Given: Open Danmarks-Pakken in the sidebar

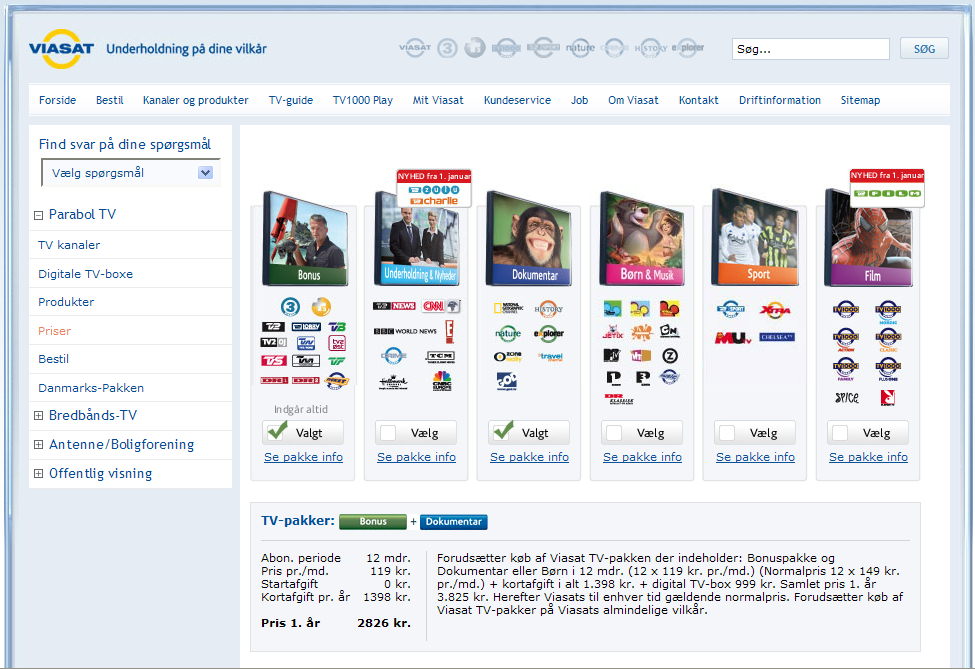Looking at the screenshot, I should point(91,388).
